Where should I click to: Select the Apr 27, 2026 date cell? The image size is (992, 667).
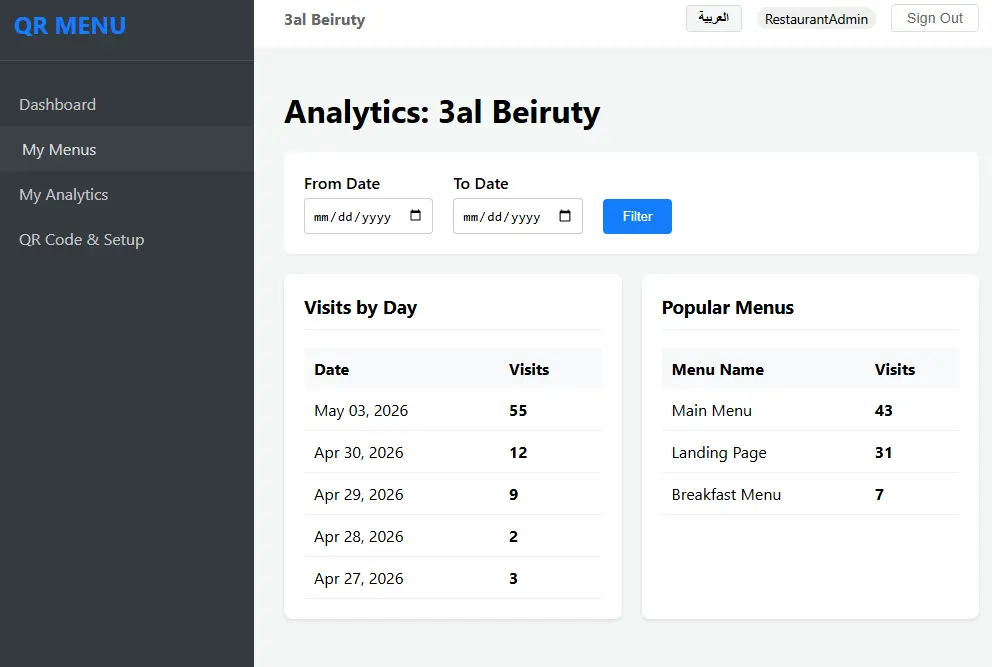tap(359, 578)
